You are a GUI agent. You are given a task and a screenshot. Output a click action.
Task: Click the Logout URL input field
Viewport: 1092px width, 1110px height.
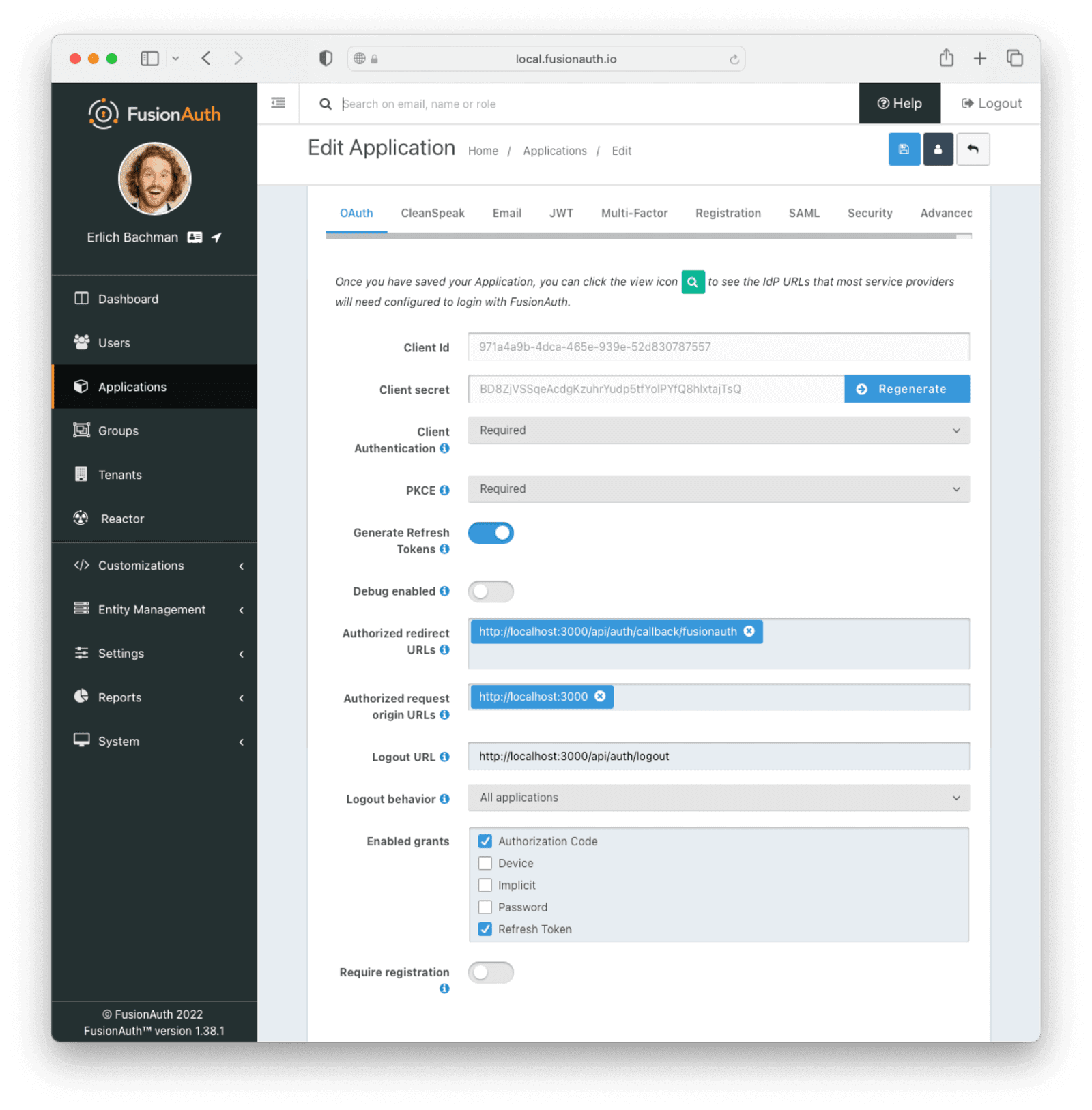point(719,756)
